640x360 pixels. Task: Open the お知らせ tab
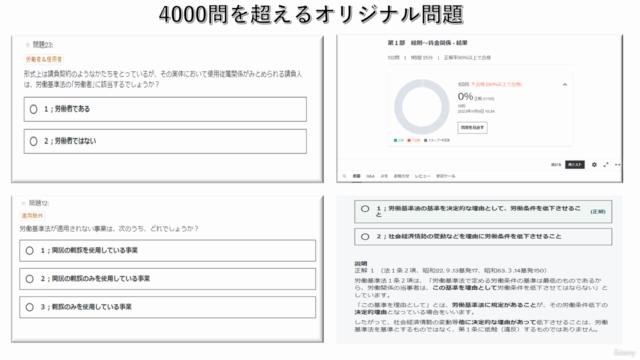(401, 176)
